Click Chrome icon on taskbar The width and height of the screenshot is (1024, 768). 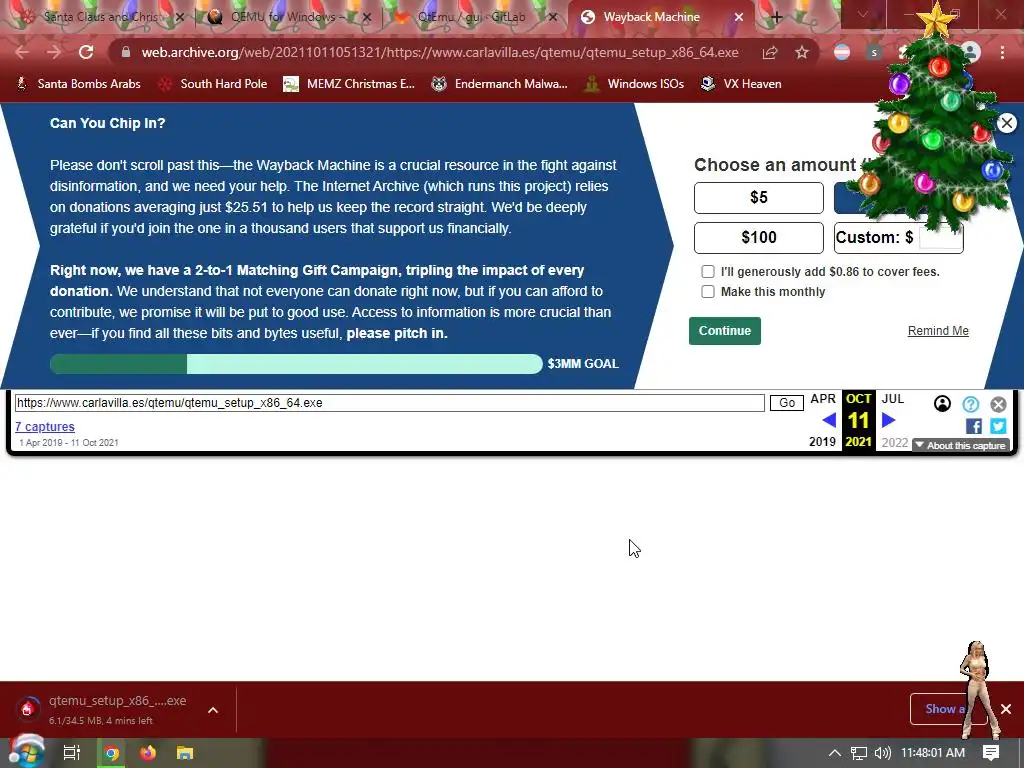(x=112, y=753)
